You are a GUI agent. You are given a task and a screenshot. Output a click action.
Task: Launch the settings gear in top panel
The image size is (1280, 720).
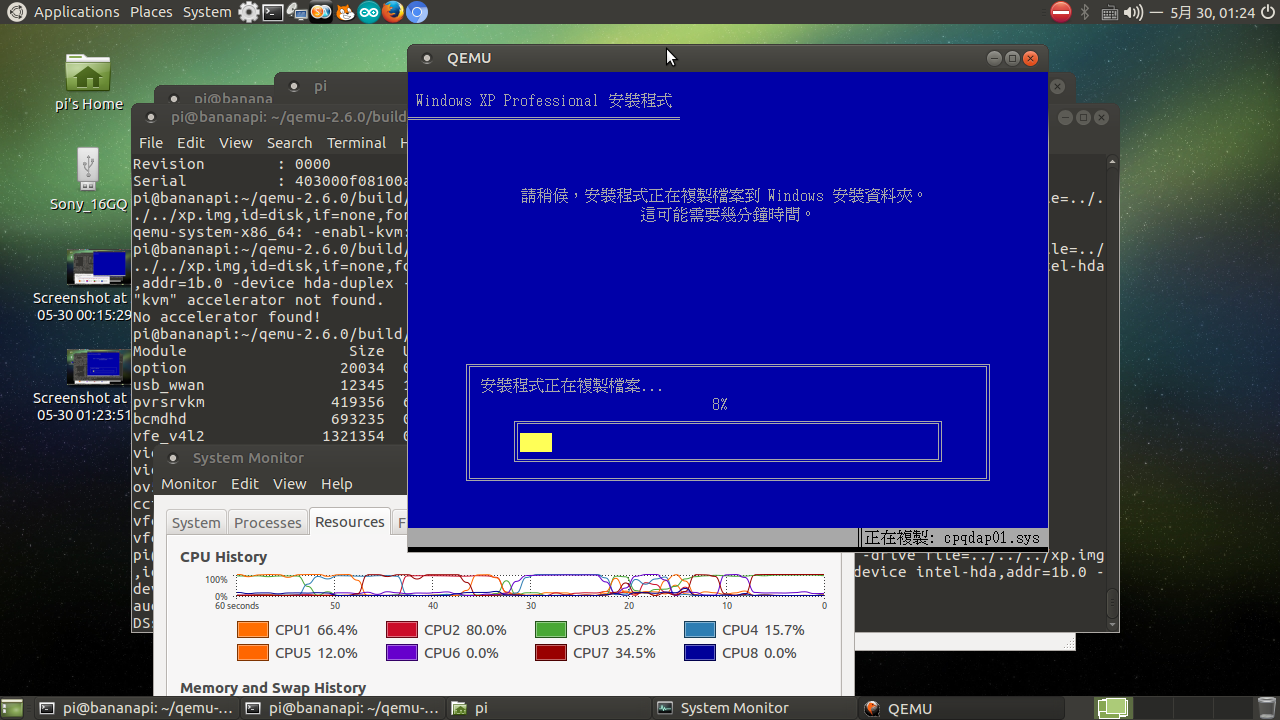pos(249,12)
